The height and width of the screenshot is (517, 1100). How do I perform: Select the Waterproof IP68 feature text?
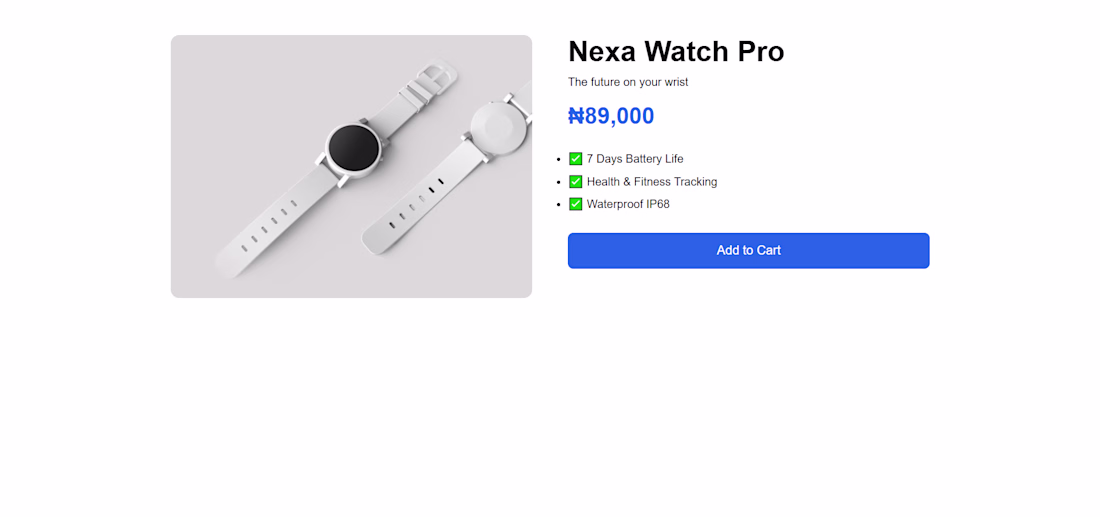628,204
